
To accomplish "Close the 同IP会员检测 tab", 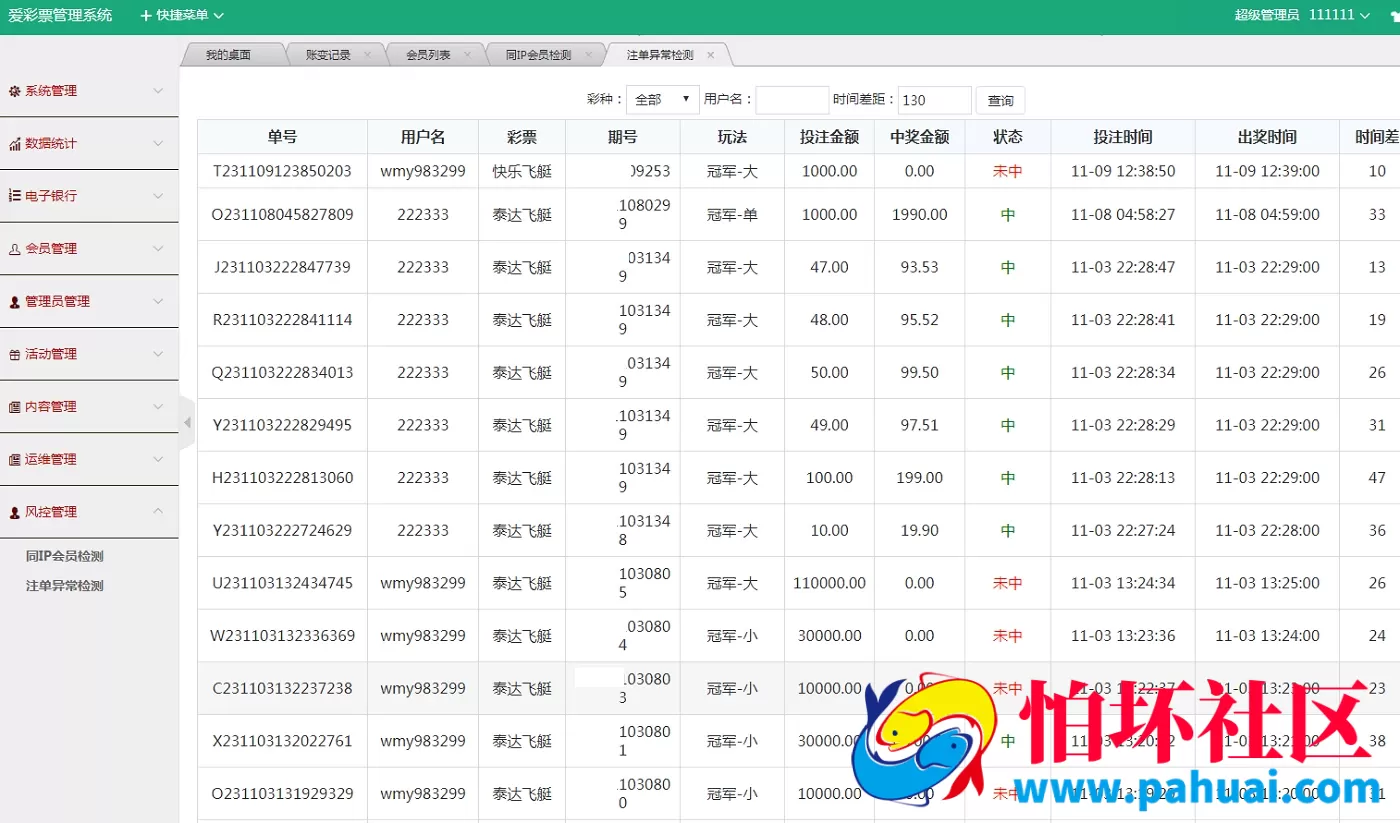I will pos(588,55).
